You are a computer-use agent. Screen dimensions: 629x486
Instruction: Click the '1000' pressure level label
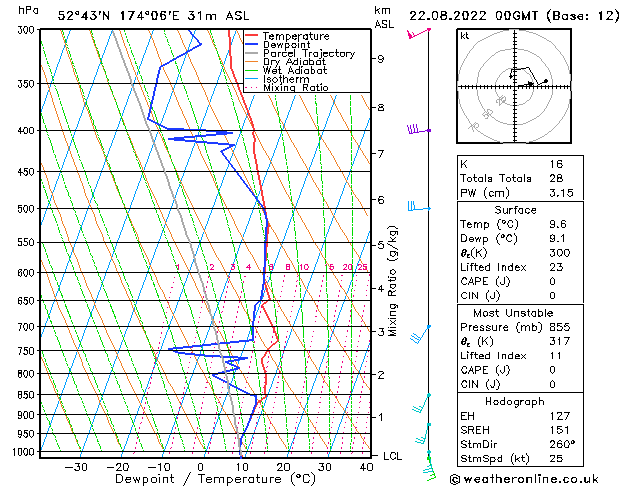point(25,452)
